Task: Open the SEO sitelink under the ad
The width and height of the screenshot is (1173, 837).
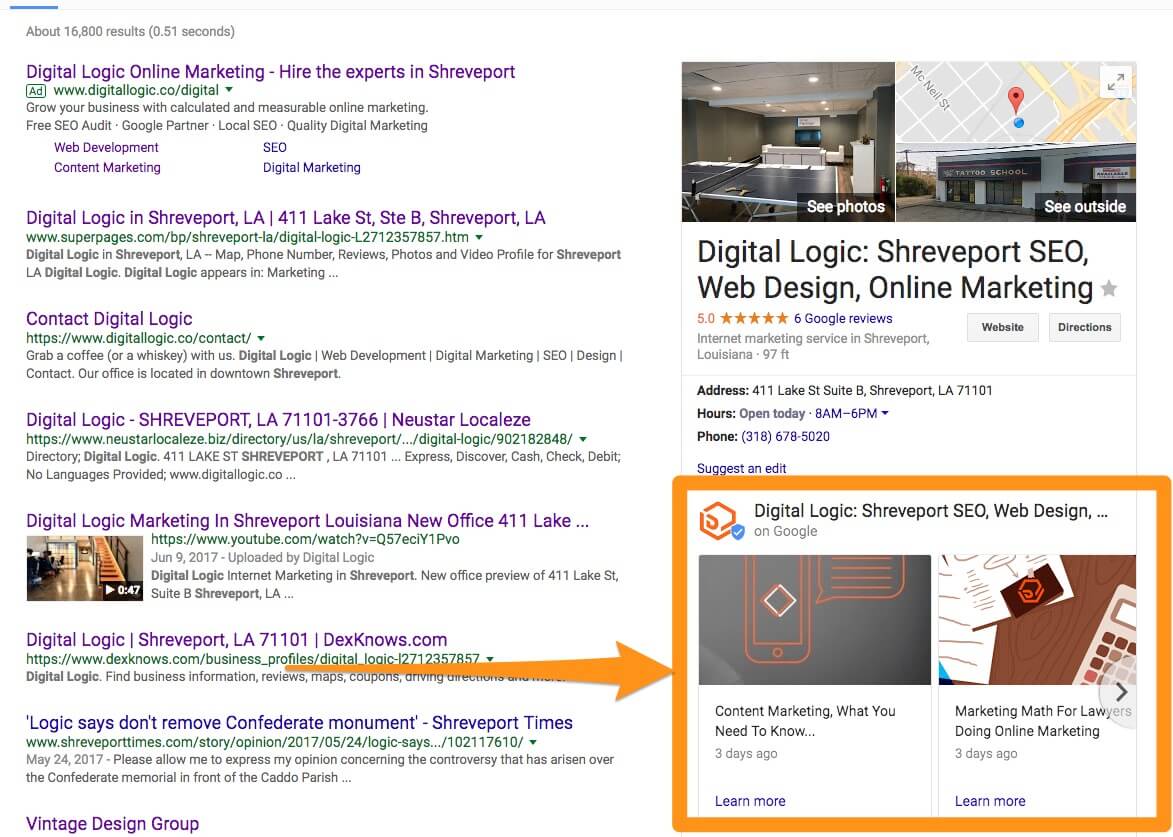Action: tap(275, 147)
